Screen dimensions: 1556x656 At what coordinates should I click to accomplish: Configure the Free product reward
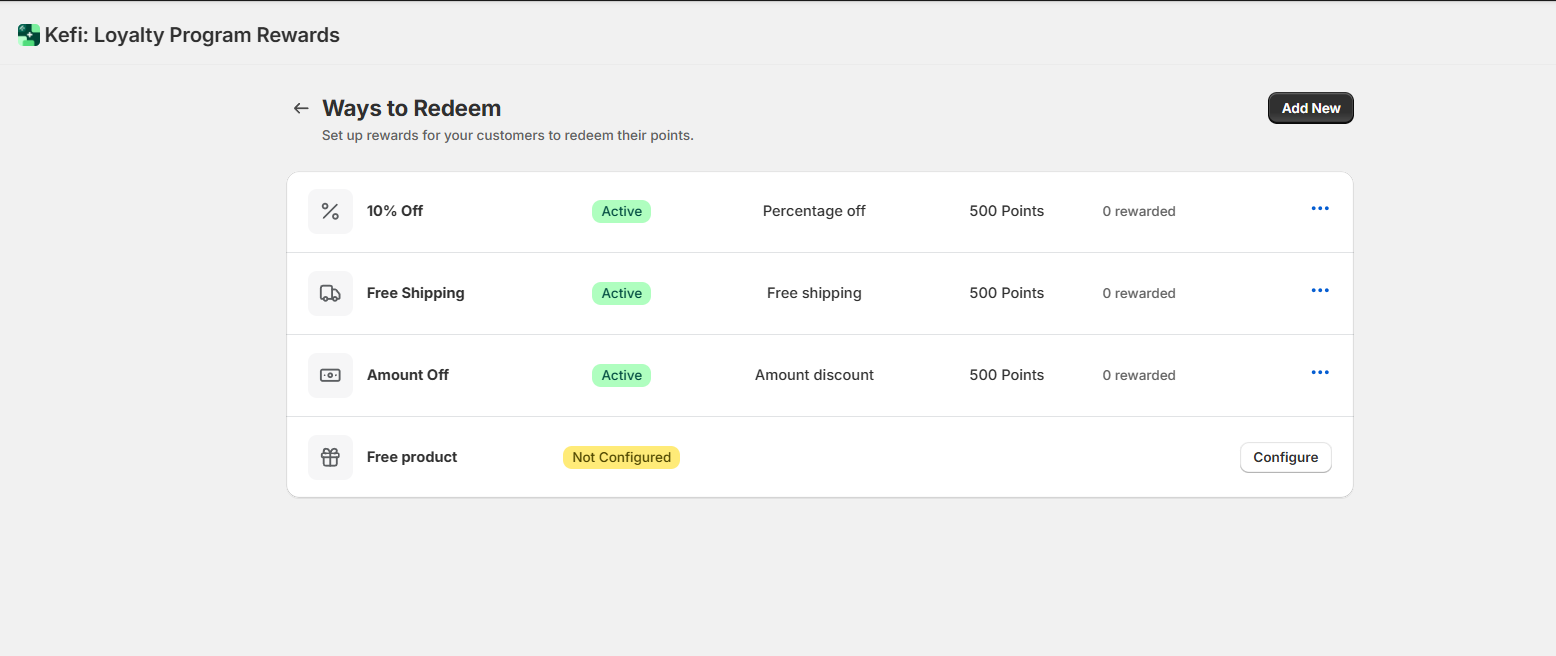(x=1286, y=457)
